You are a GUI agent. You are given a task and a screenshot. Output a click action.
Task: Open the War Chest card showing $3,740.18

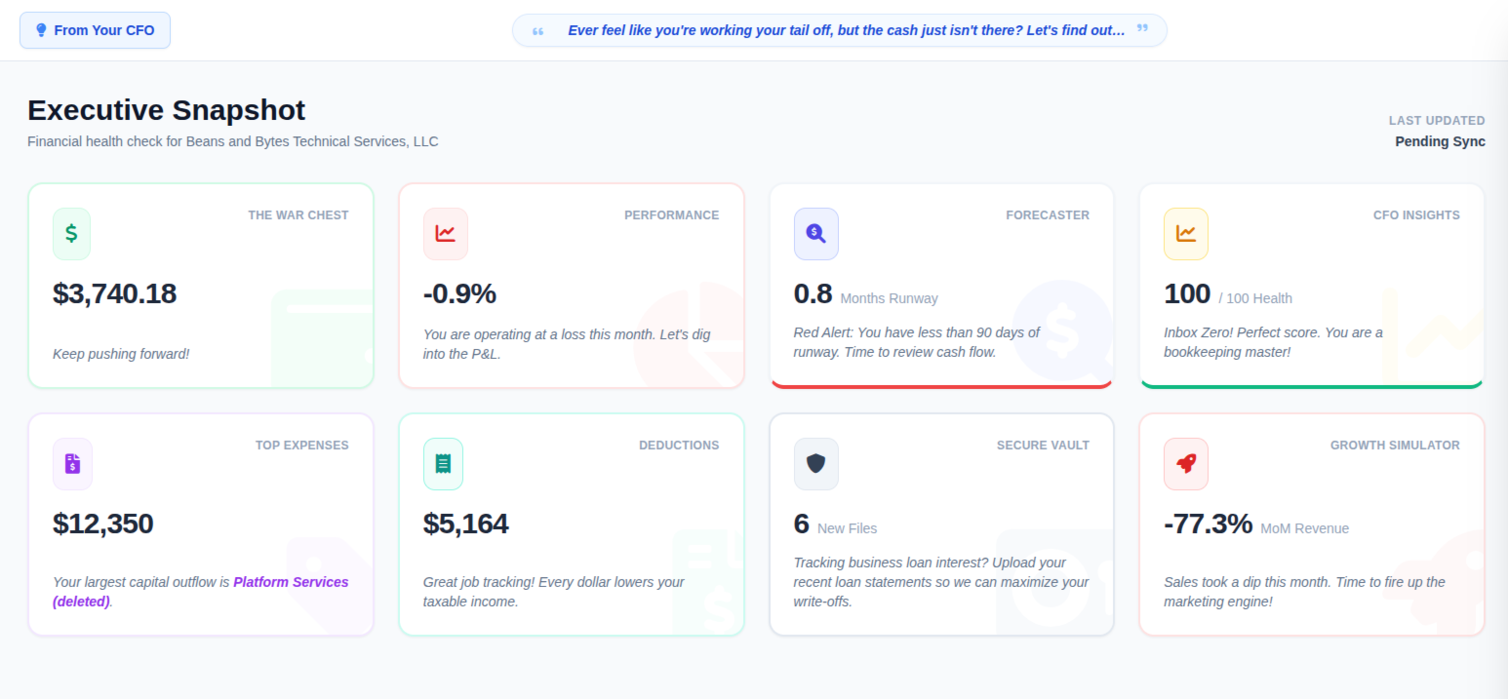pos(201,285)
